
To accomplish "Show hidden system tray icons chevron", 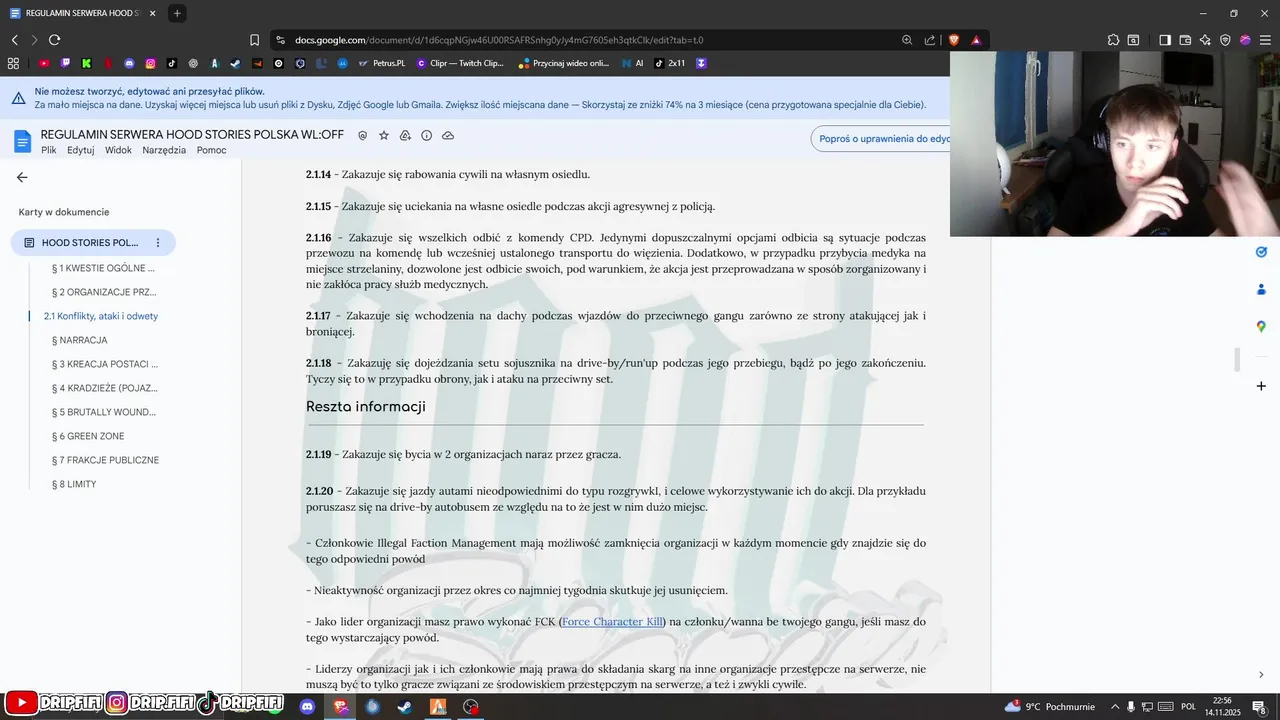I will click(x=1115, y=706).
